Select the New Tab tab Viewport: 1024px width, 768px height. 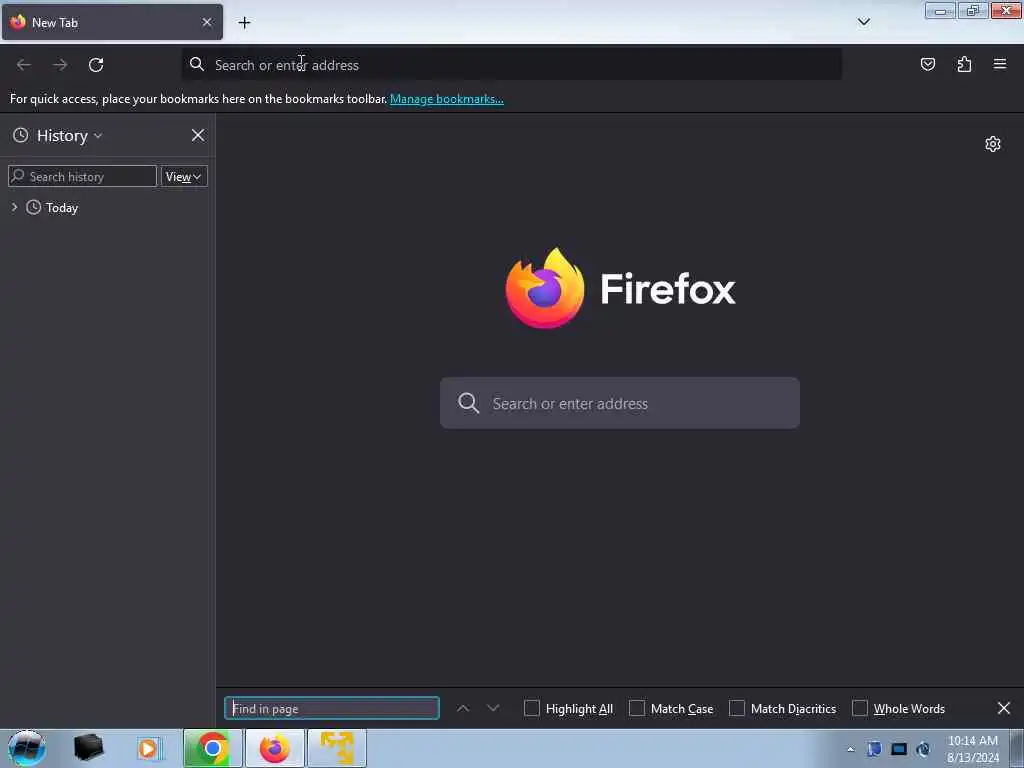click(112, 22)
